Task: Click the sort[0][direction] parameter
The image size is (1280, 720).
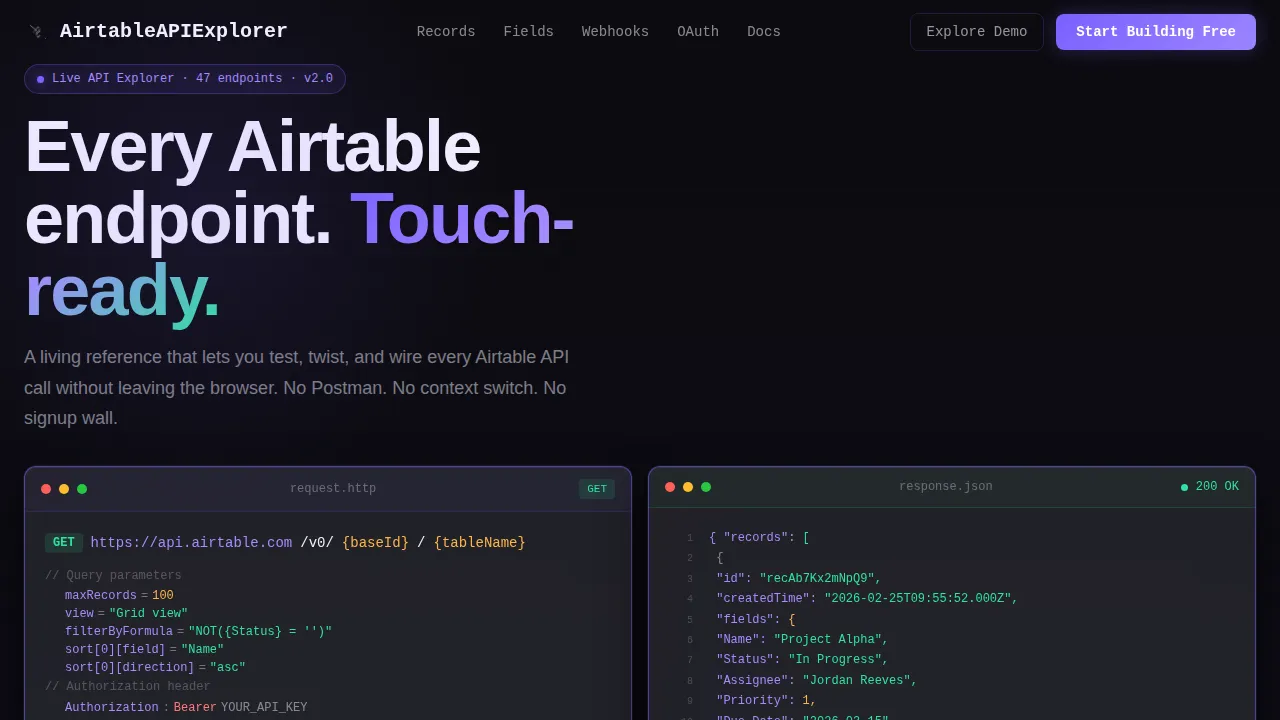Action: click(130, 668)
